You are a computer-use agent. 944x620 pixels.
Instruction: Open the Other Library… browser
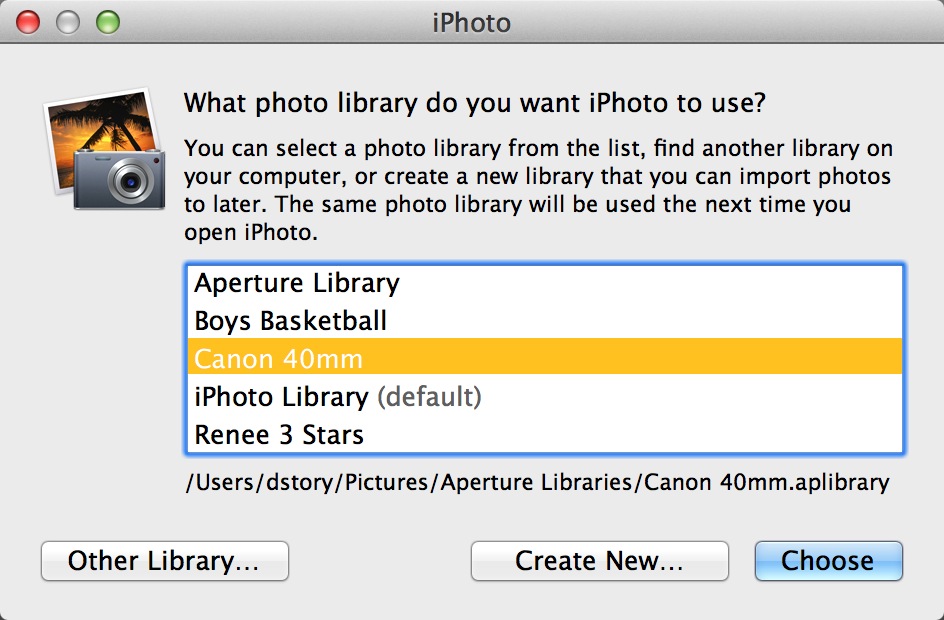(x=164, y=561)
